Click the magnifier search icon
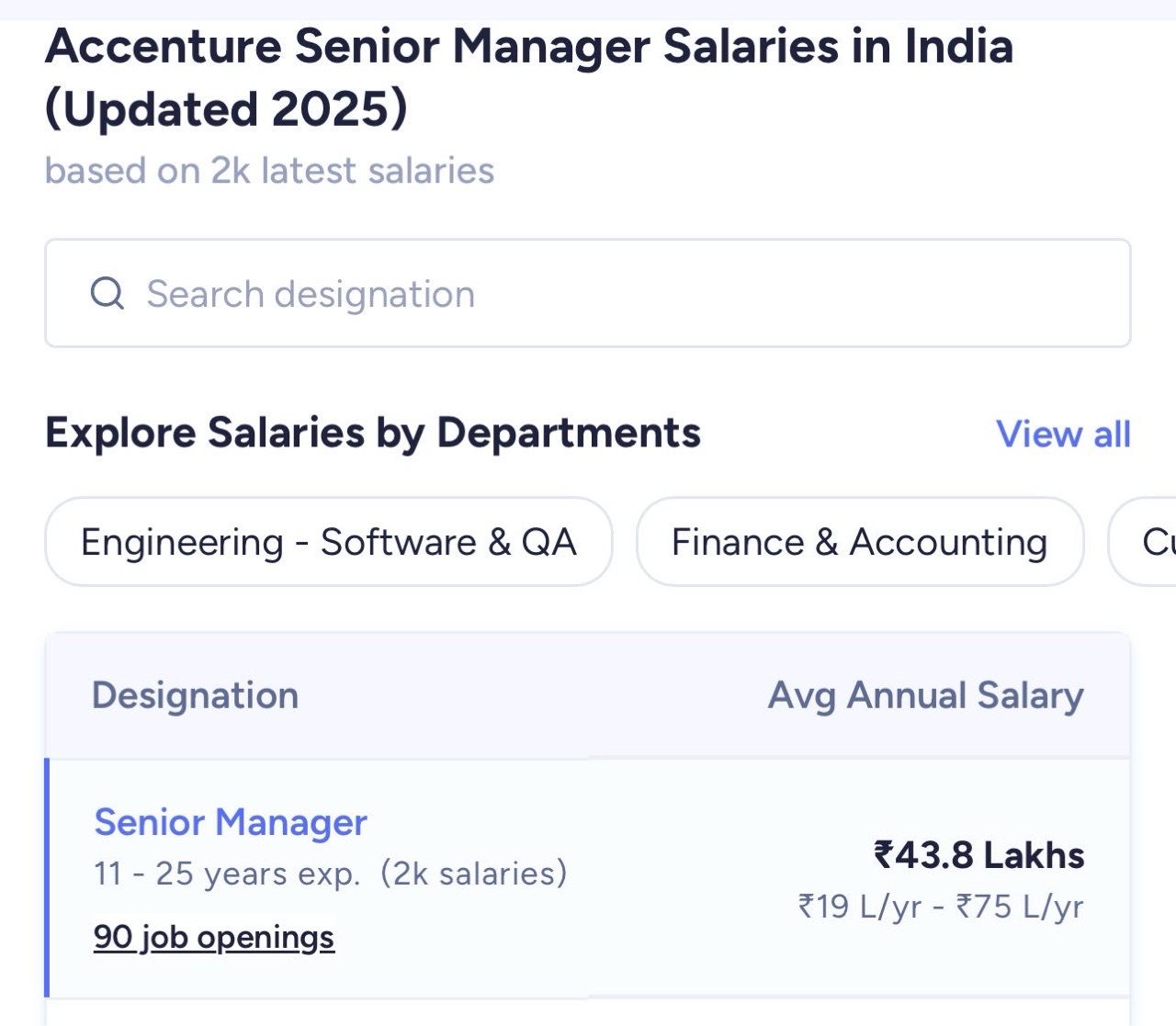1176x1026 pixels. (107, 294)
